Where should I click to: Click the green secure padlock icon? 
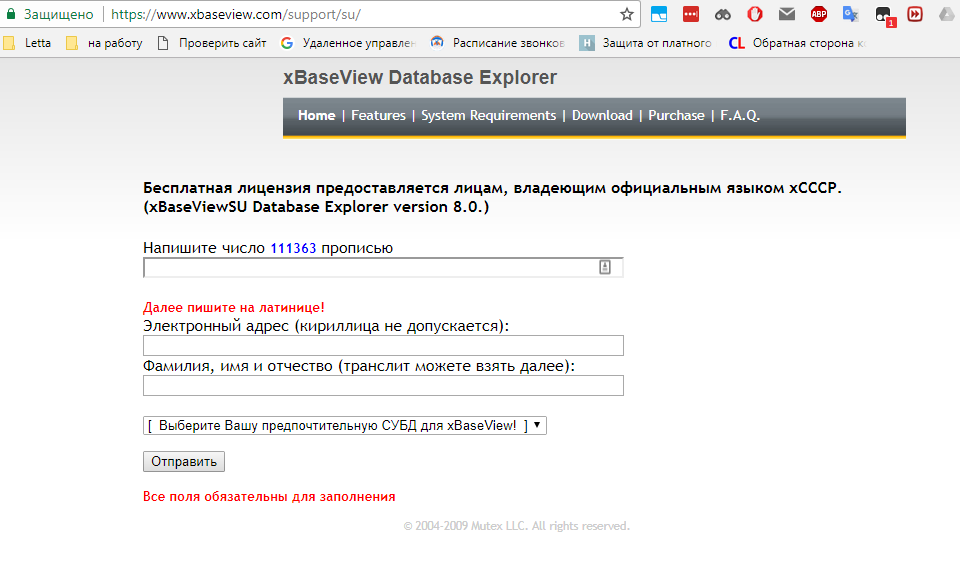[x=10, y=13]
